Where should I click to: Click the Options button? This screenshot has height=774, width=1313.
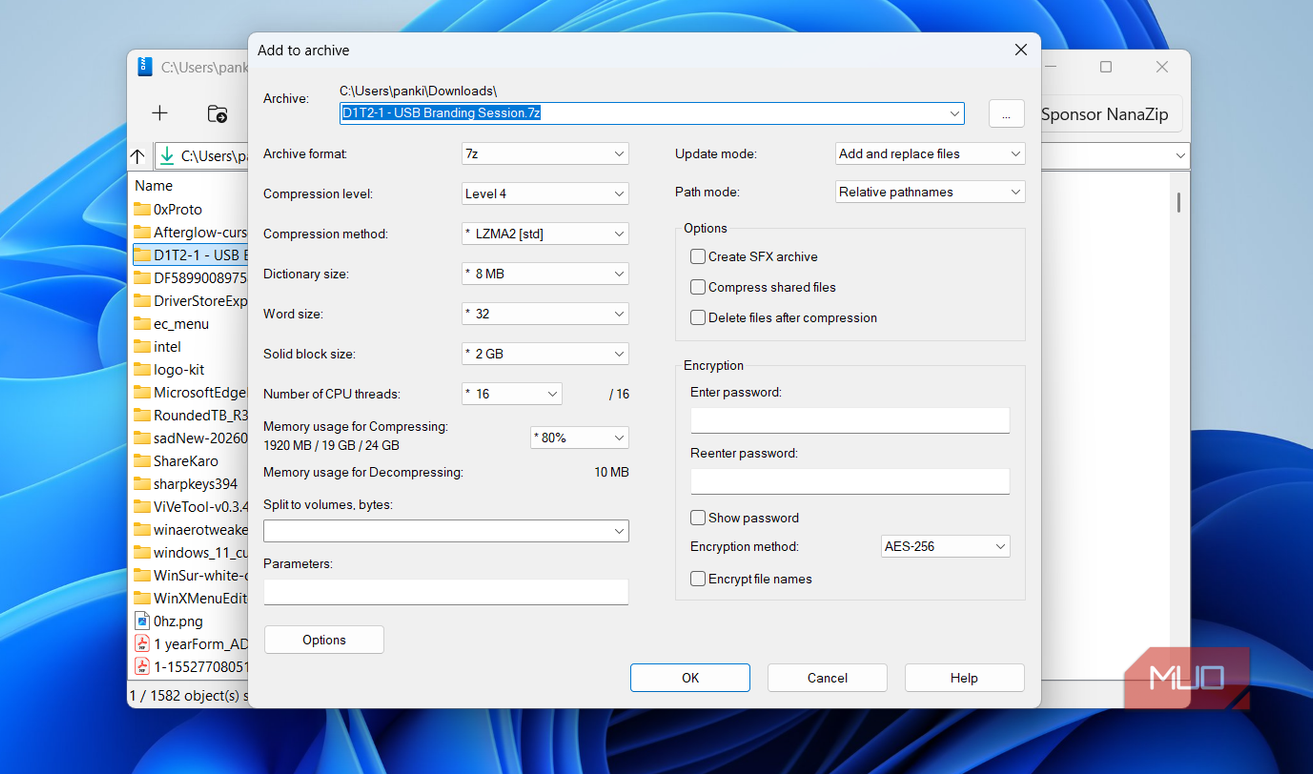[324, 640]
